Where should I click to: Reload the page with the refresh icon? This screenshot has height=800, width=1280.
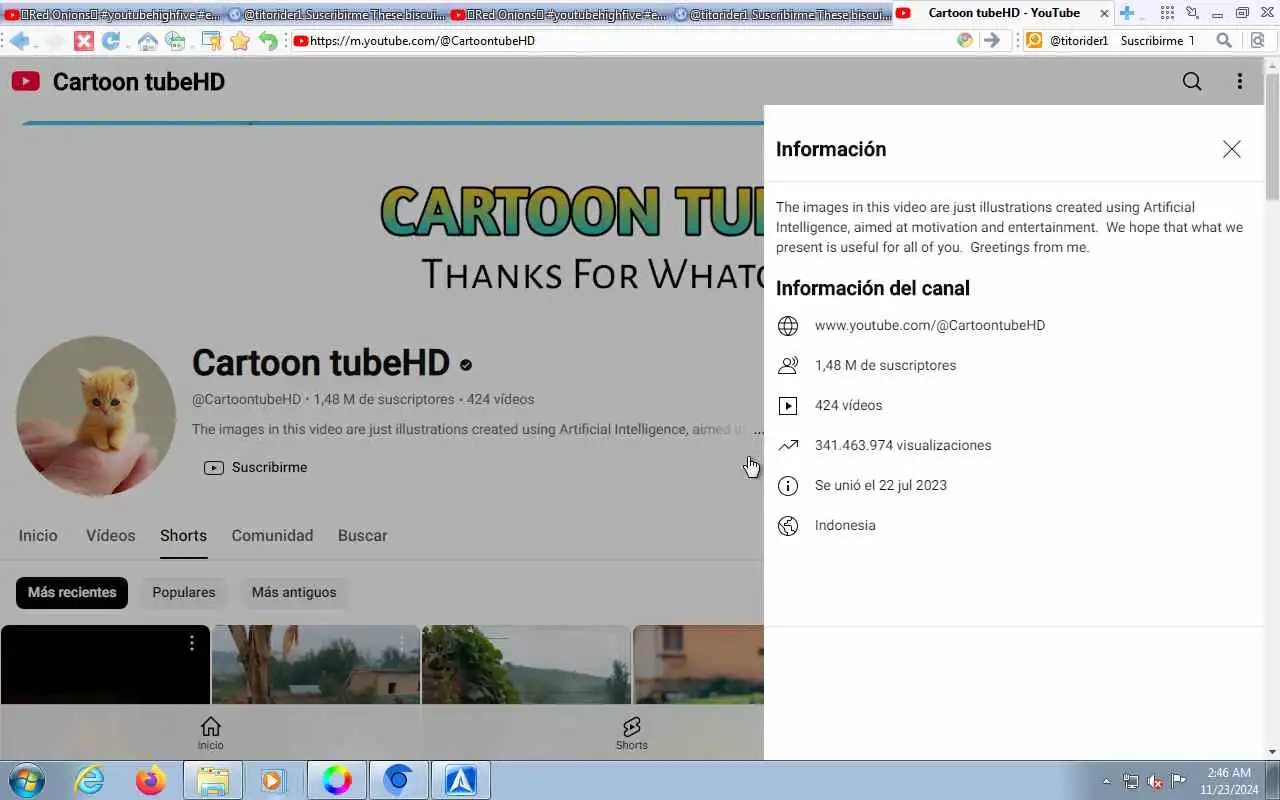pos(111,41)
